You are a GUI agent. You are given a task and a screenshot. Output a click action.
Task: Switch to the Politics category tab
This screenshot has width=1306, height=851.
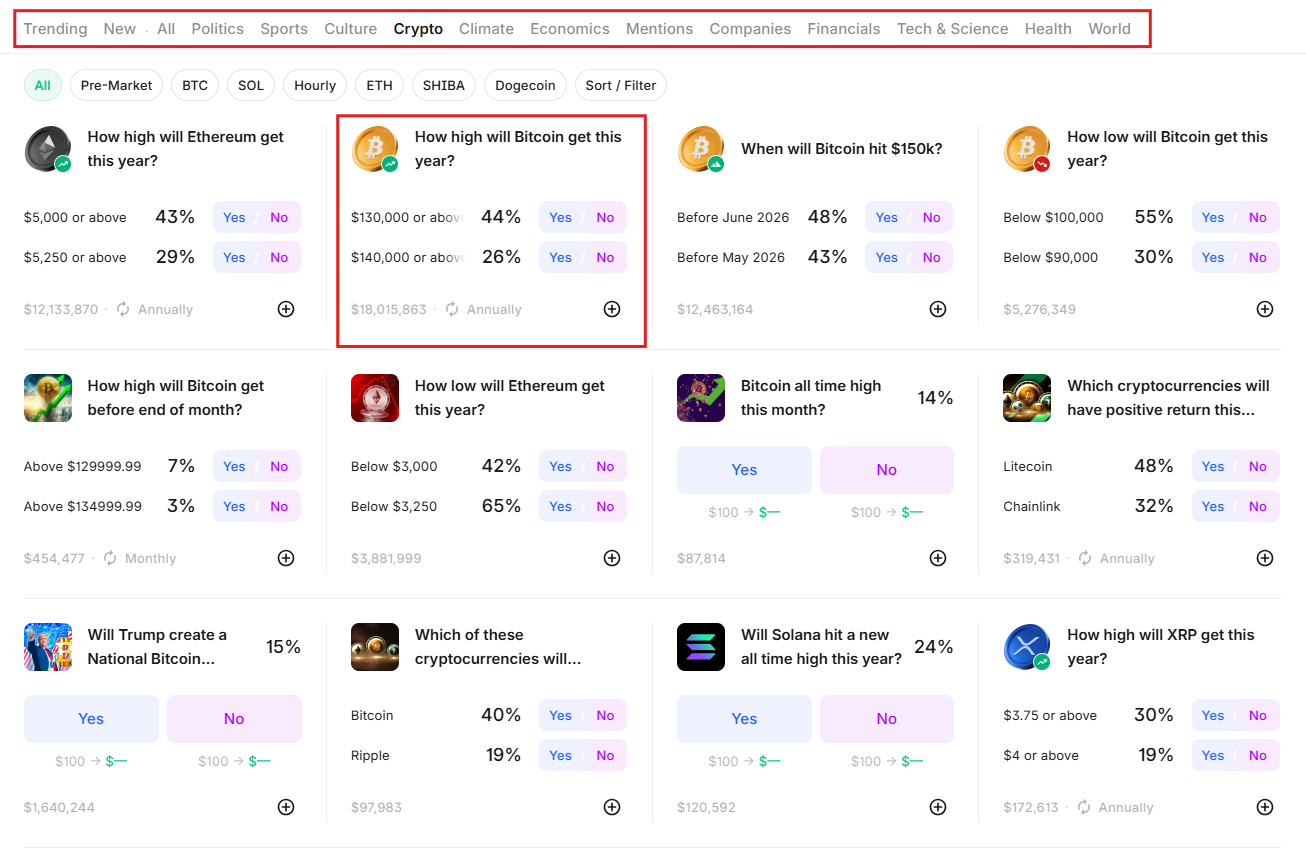(x=217, y=28)
